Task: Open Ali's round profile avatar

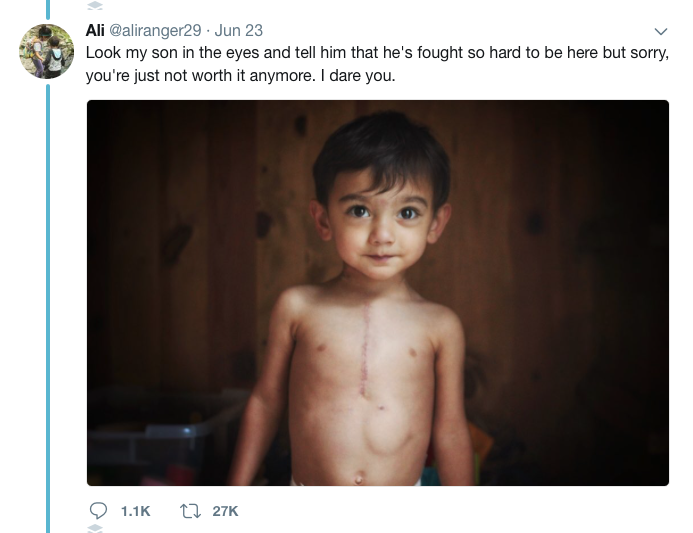Action: tap(46, 51)
